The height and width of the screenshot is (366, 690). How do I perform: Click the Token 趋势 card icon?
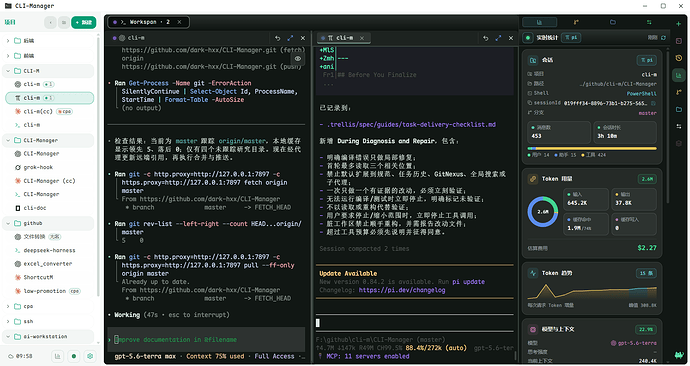coord(533,273)
